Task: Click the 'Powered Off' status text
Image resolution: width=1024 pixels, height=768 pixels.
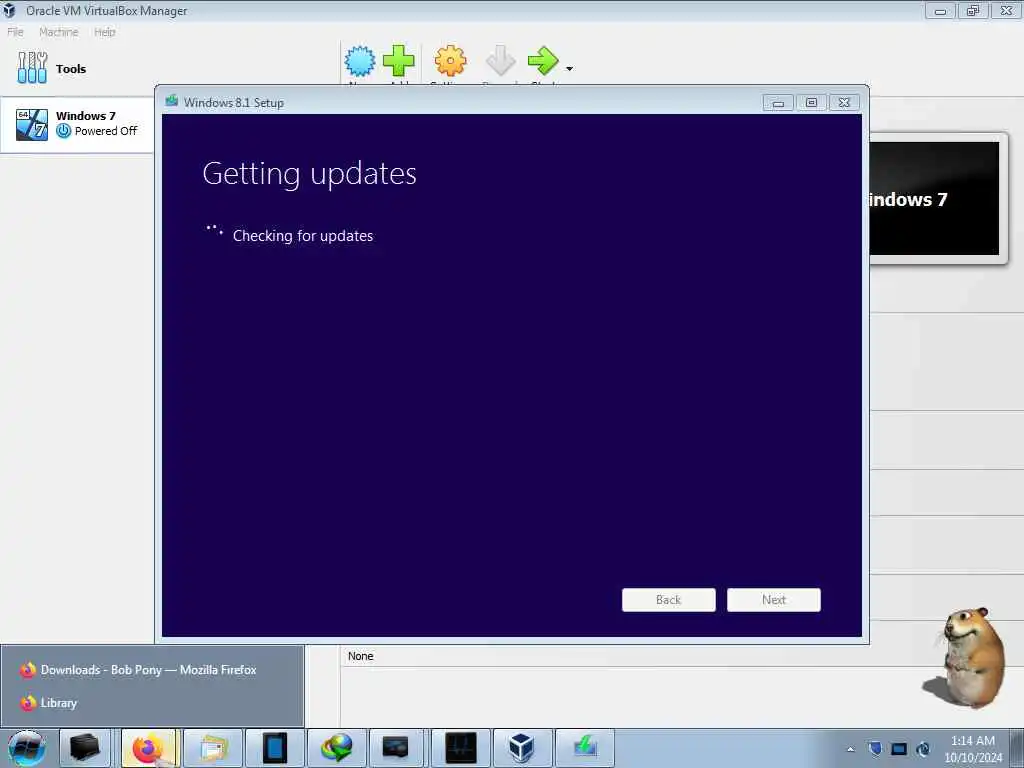Action: (x=106, y=131)
